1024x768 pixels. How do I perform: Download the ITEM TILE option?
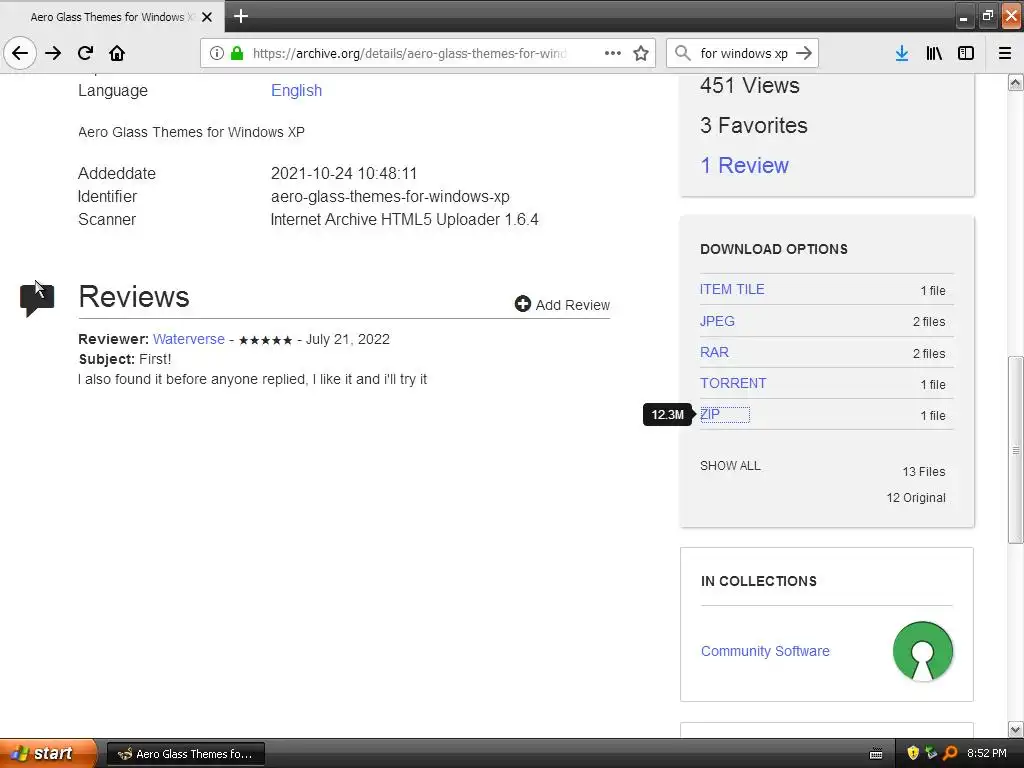(x=732, y=289)
